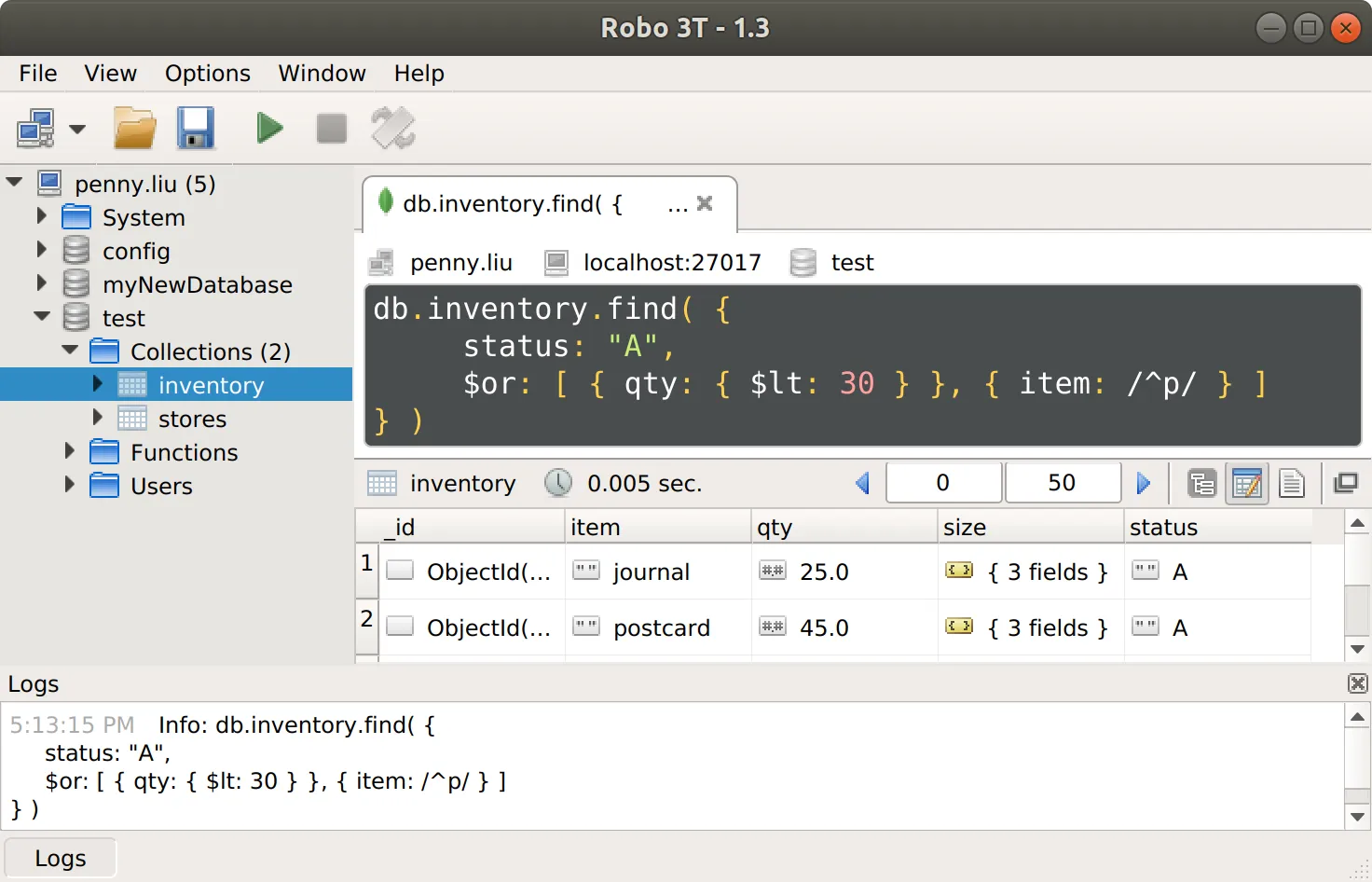
Task: Click the qty column header
Action: (844, 527)
